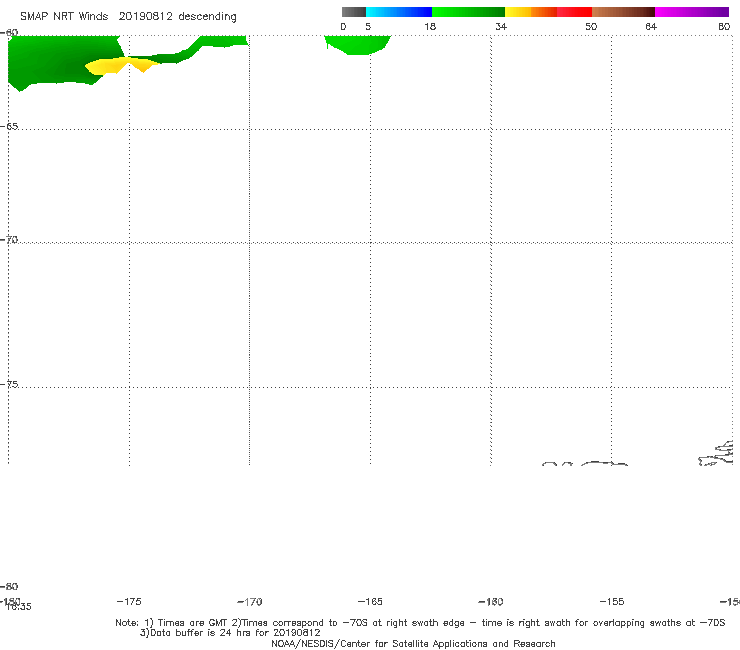Click the color bar label '18'
The height and width of the screenshot is (650, 740).
tap(430, 26)
